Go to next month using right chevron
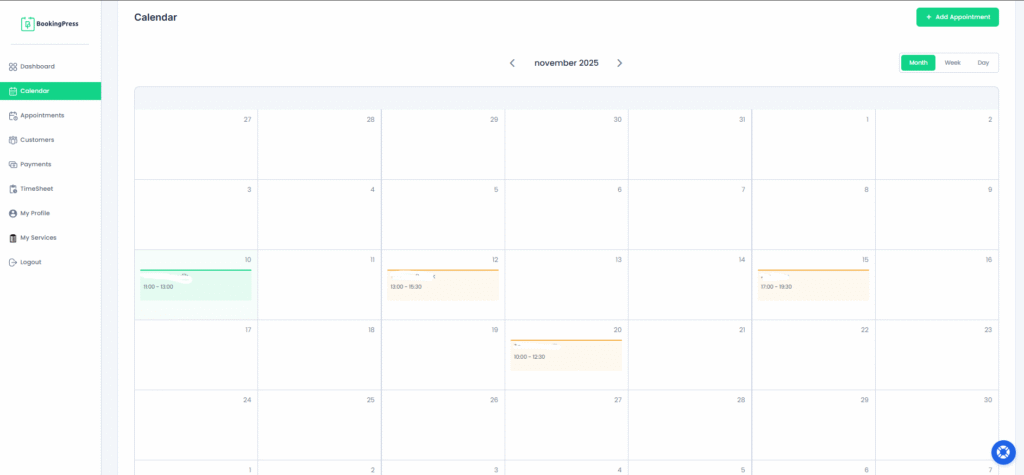This screenshot has width=1024, height=475. click(x=619, y=63)
